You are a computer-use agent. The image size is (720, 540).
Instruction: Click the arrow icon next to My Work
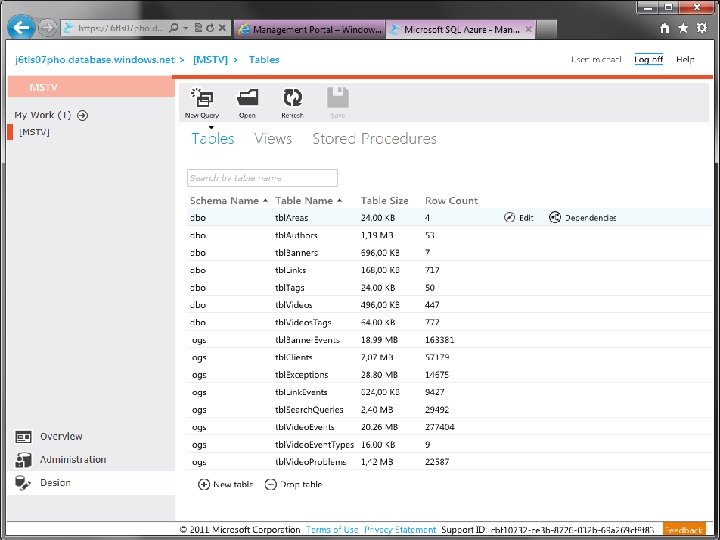click(83, 115)
